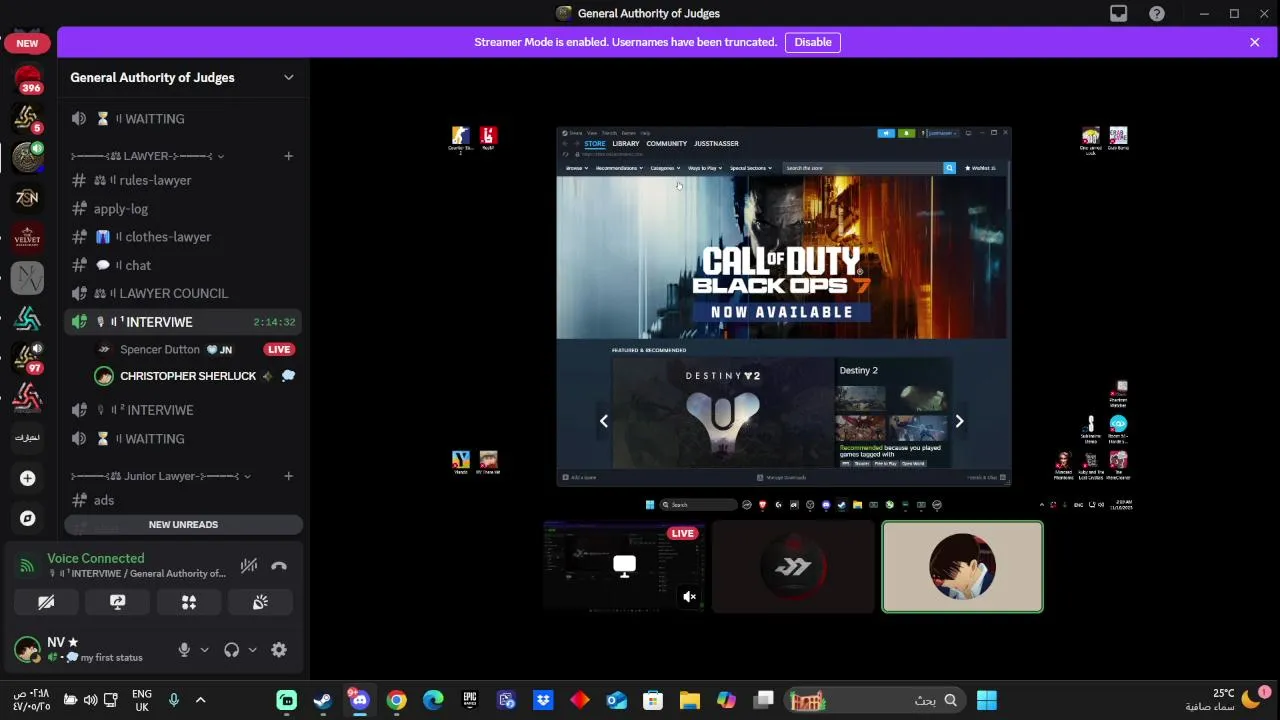
Task: Switch to STORE tab in streamed Steam
Action: [x=595, y=143]
